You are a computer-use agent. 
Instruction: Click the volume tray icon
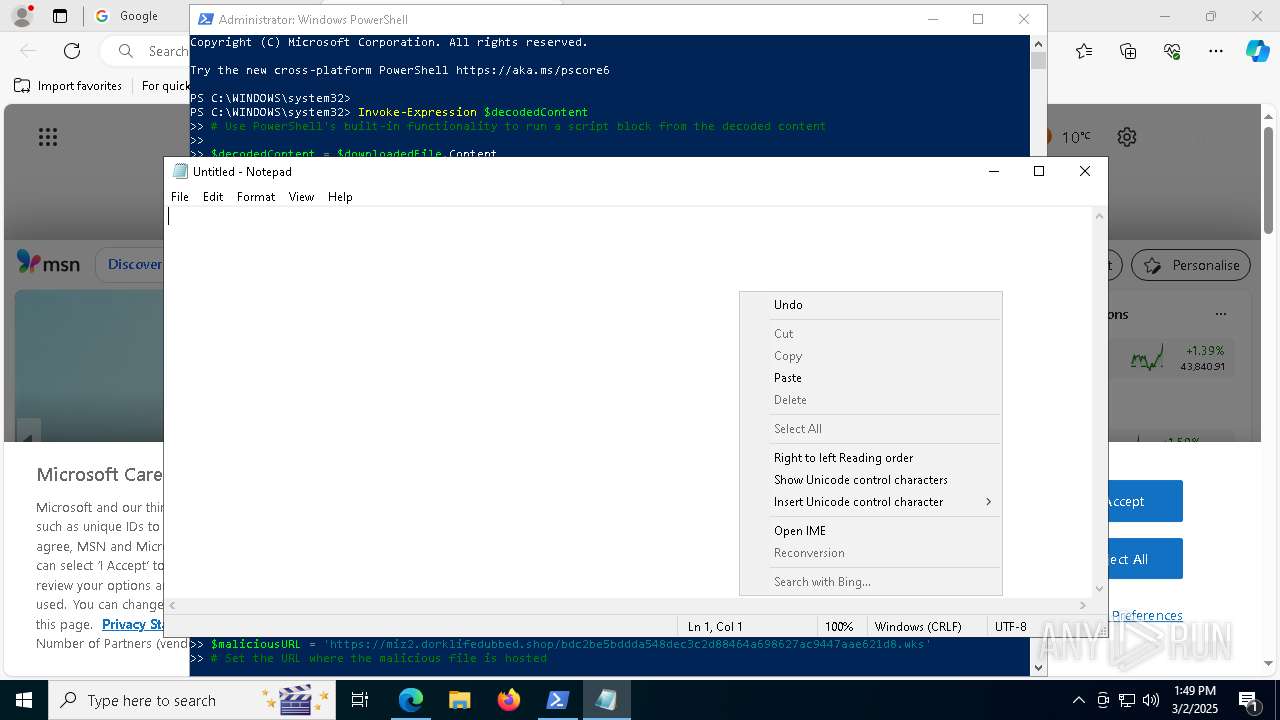click(1151, 700)
